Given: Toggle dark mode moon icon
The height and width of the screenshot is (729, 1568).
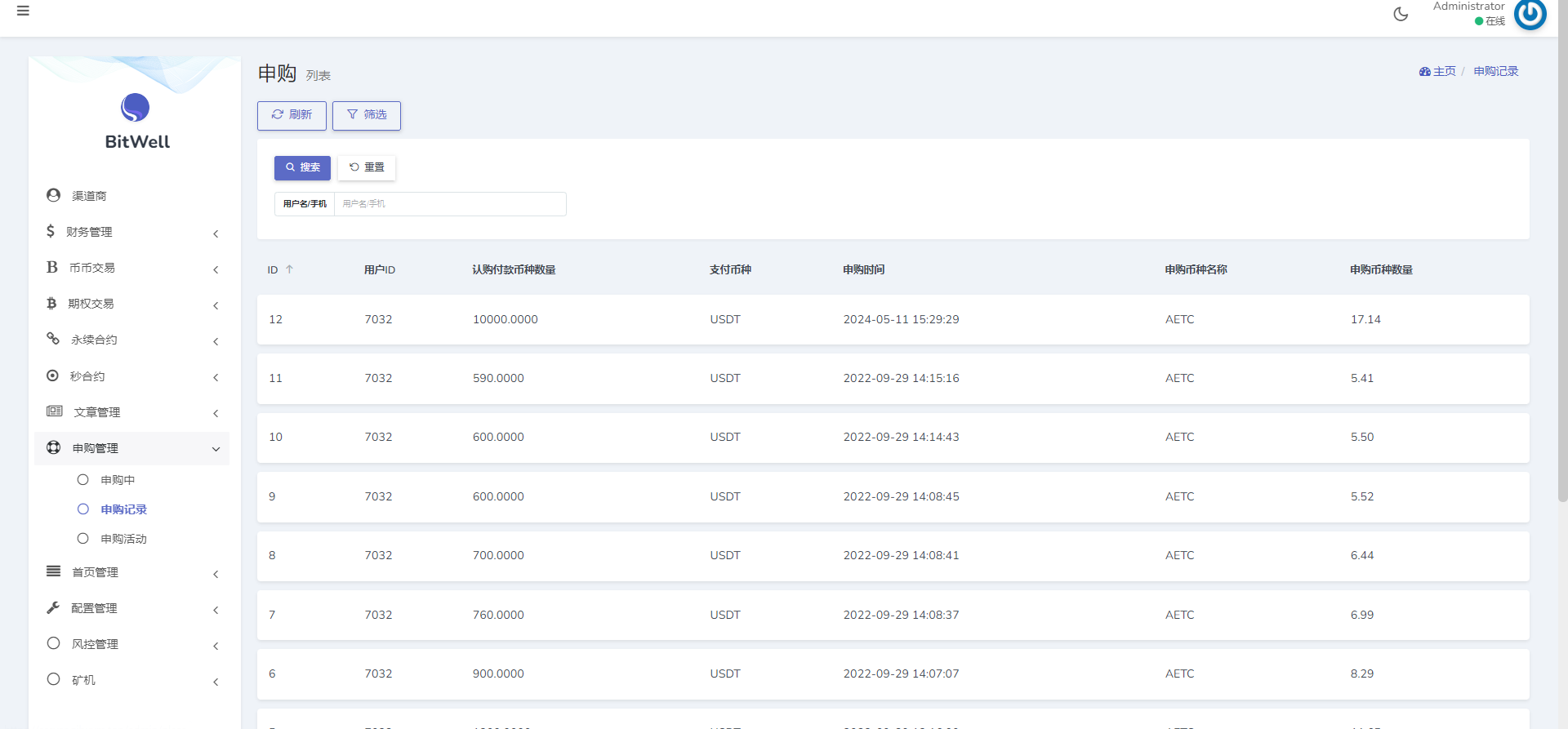Looking at the screenshot, I should tap(1401, 14).
